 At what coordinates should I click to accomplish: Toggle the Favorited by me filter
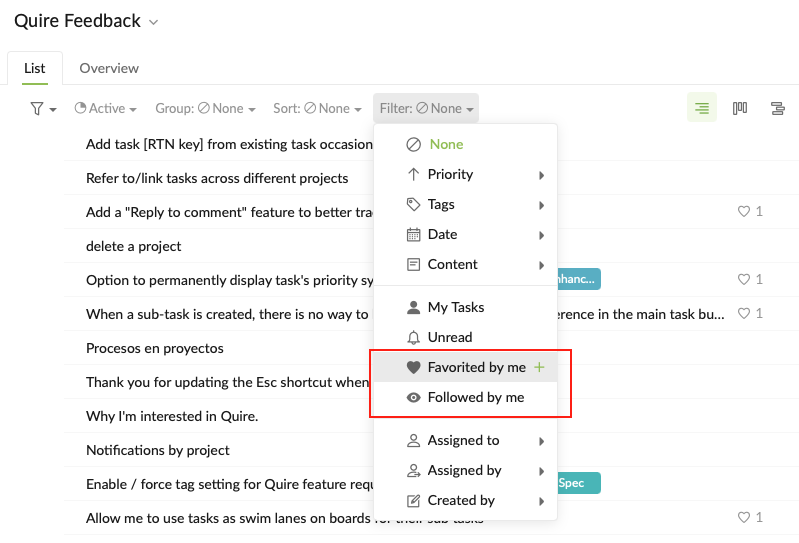tap(465, 367)
